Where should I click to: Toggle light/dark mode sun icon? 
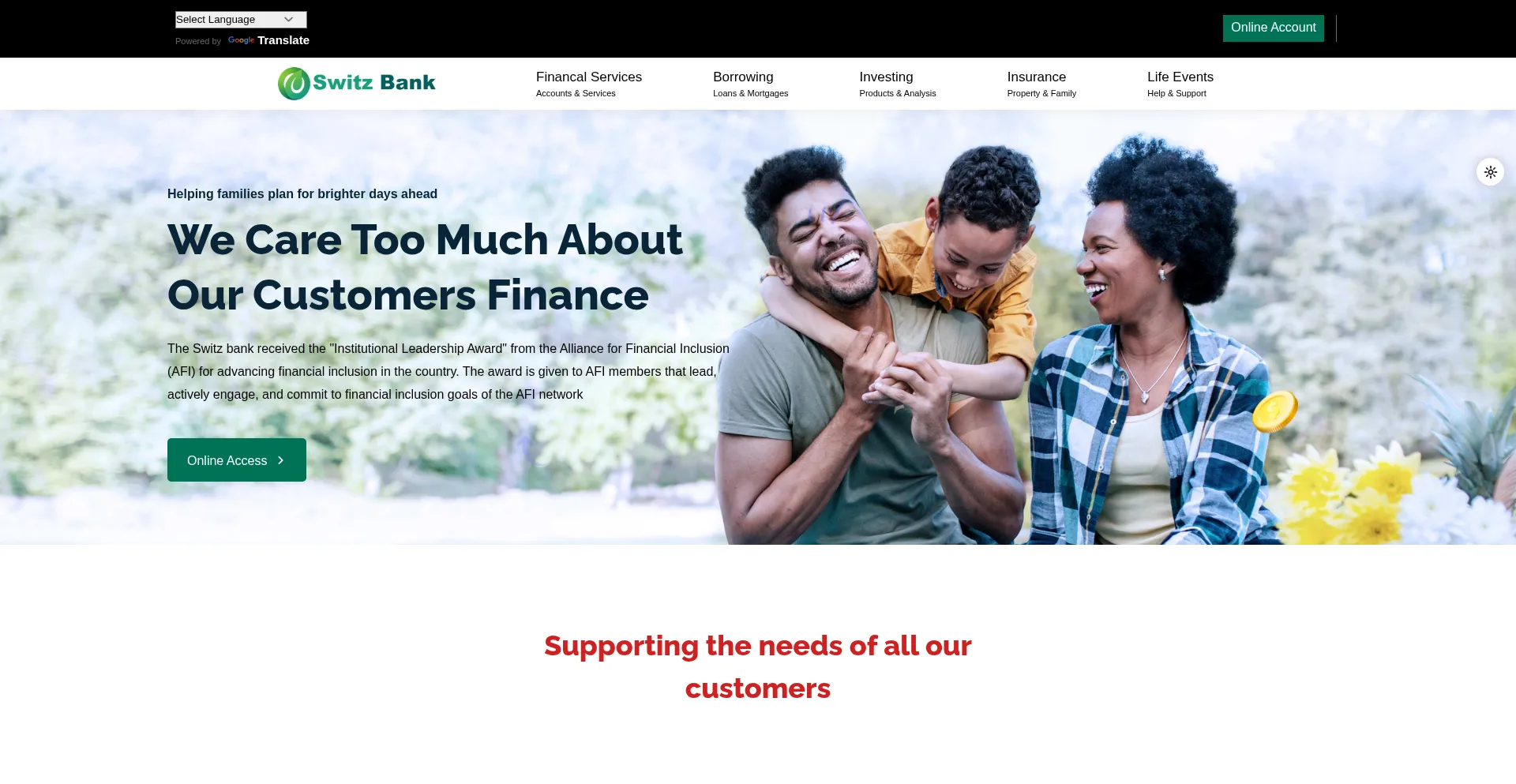coord(1490,172)
